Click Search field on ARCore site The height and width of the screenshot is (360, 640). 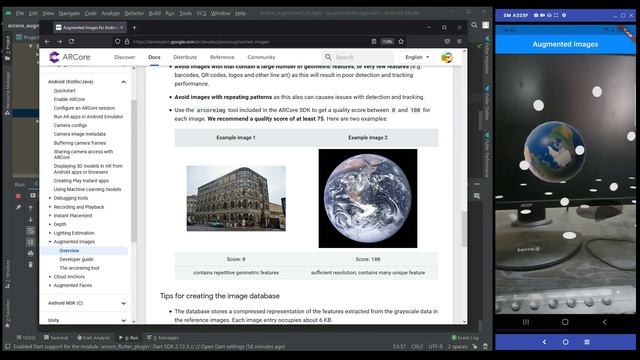pyautogui.click(x=359, y=57)
